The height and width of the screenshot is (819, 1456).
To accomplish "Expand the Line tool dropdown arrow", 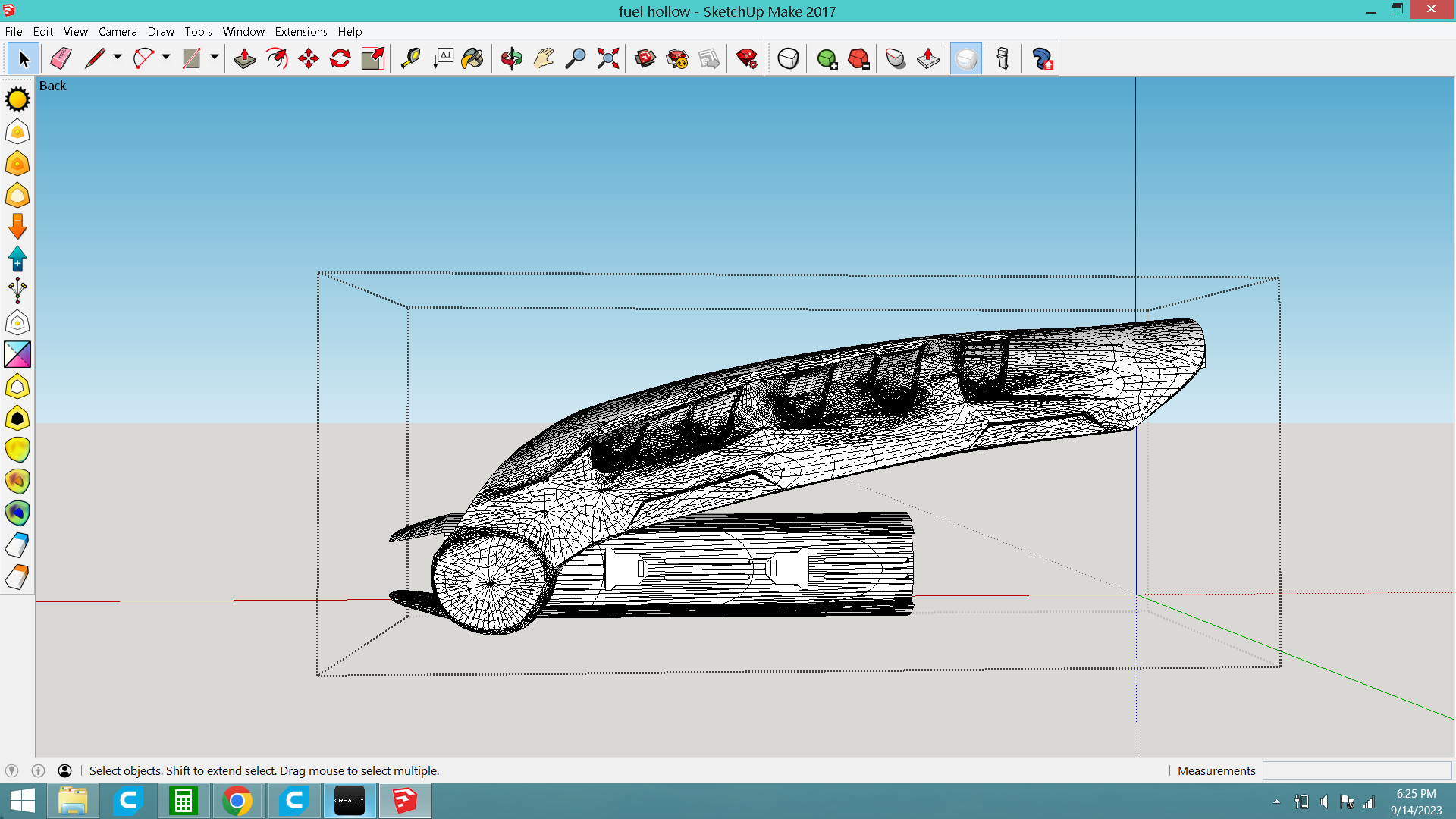I will pos(118,57).
